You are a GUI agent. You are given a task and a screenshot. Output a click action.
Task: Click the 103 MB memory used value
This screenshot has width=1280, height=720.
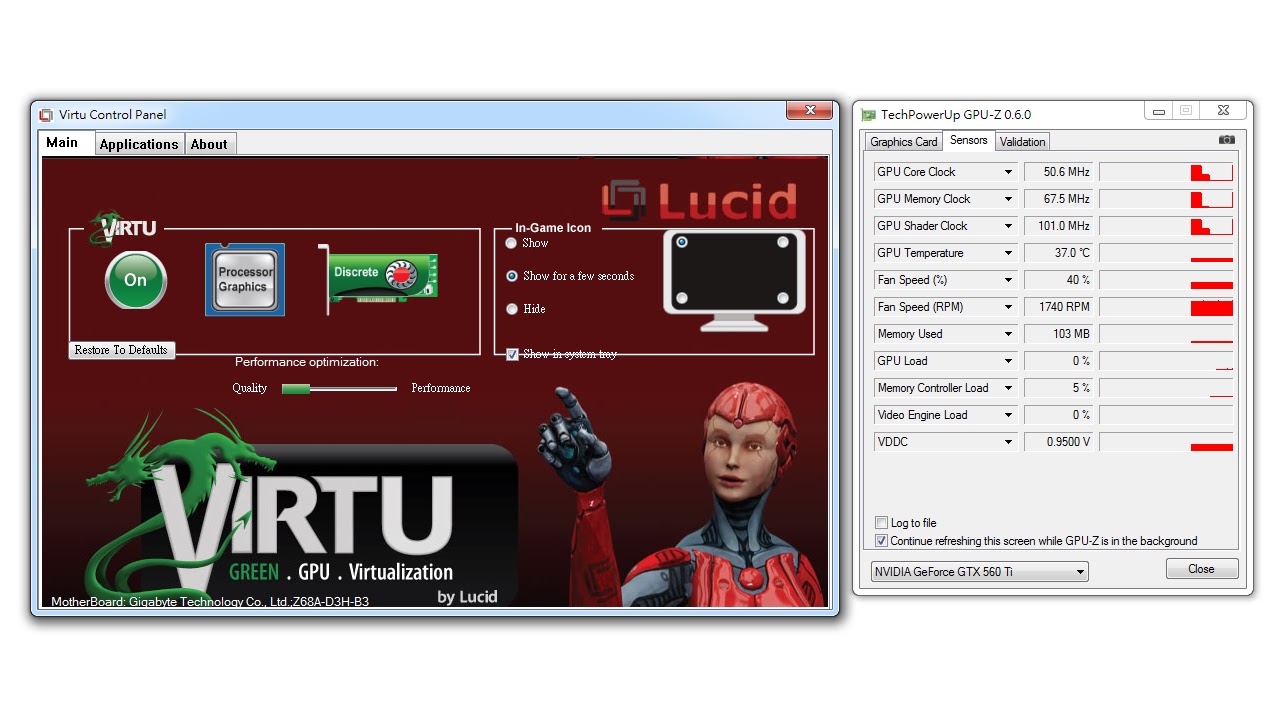pyautogui.click(x=1058, y=334)
